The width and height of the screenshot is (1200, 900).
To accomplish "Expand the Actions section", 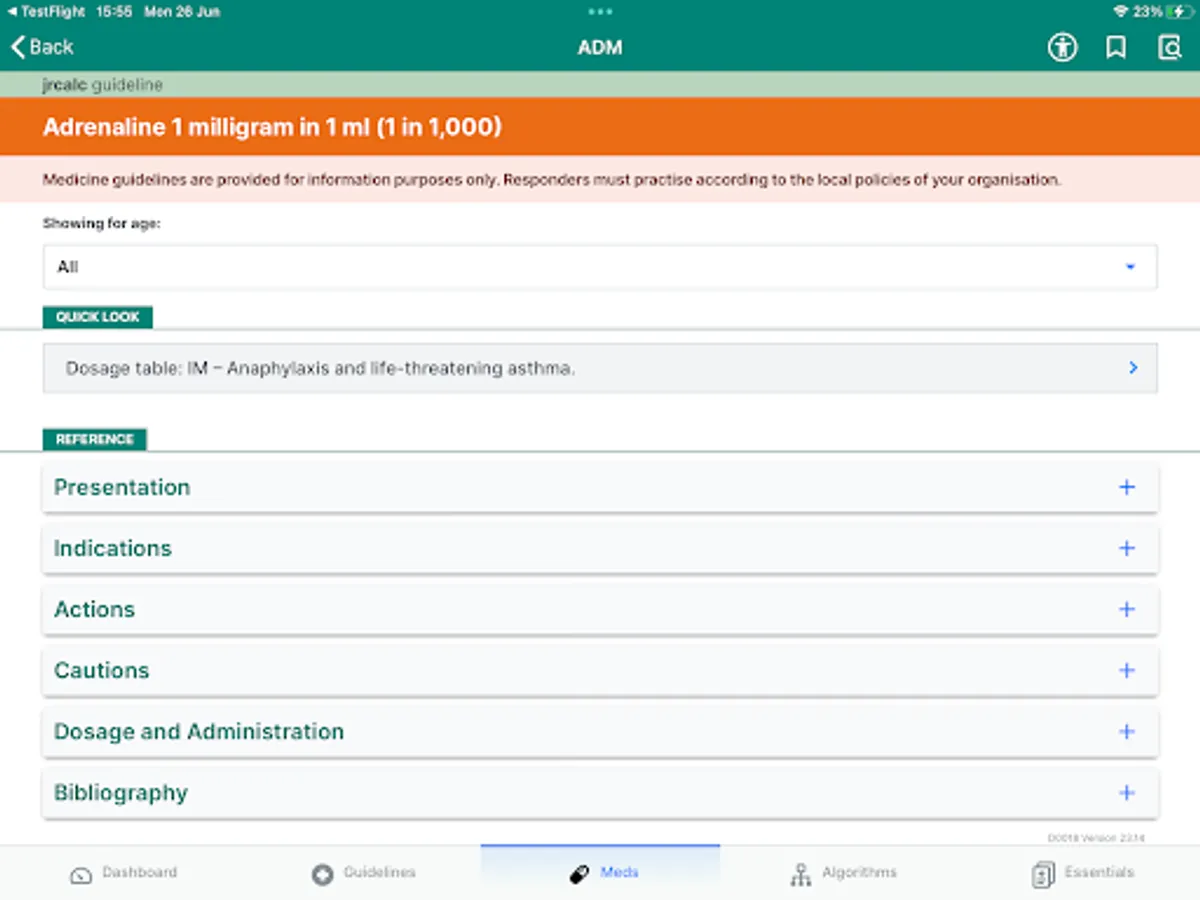I will [600, 609].
